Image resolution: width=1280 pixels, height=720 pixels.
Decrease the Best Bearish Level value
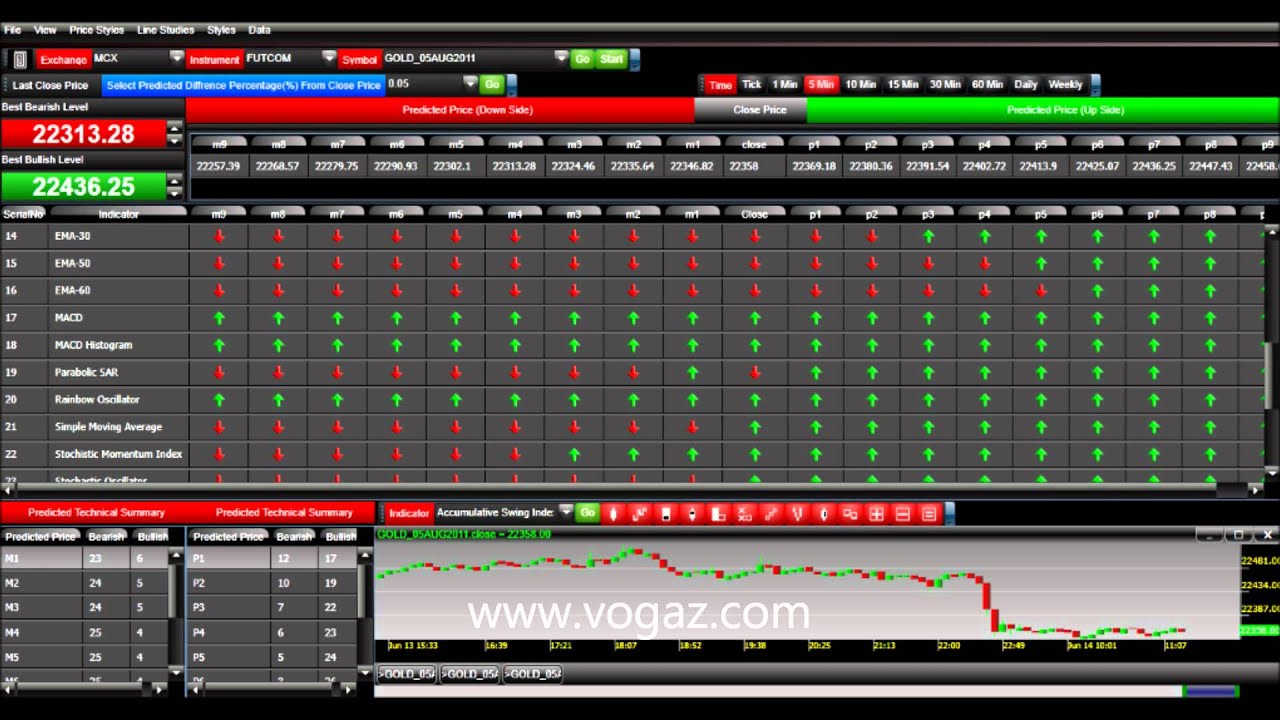(175, 139)
